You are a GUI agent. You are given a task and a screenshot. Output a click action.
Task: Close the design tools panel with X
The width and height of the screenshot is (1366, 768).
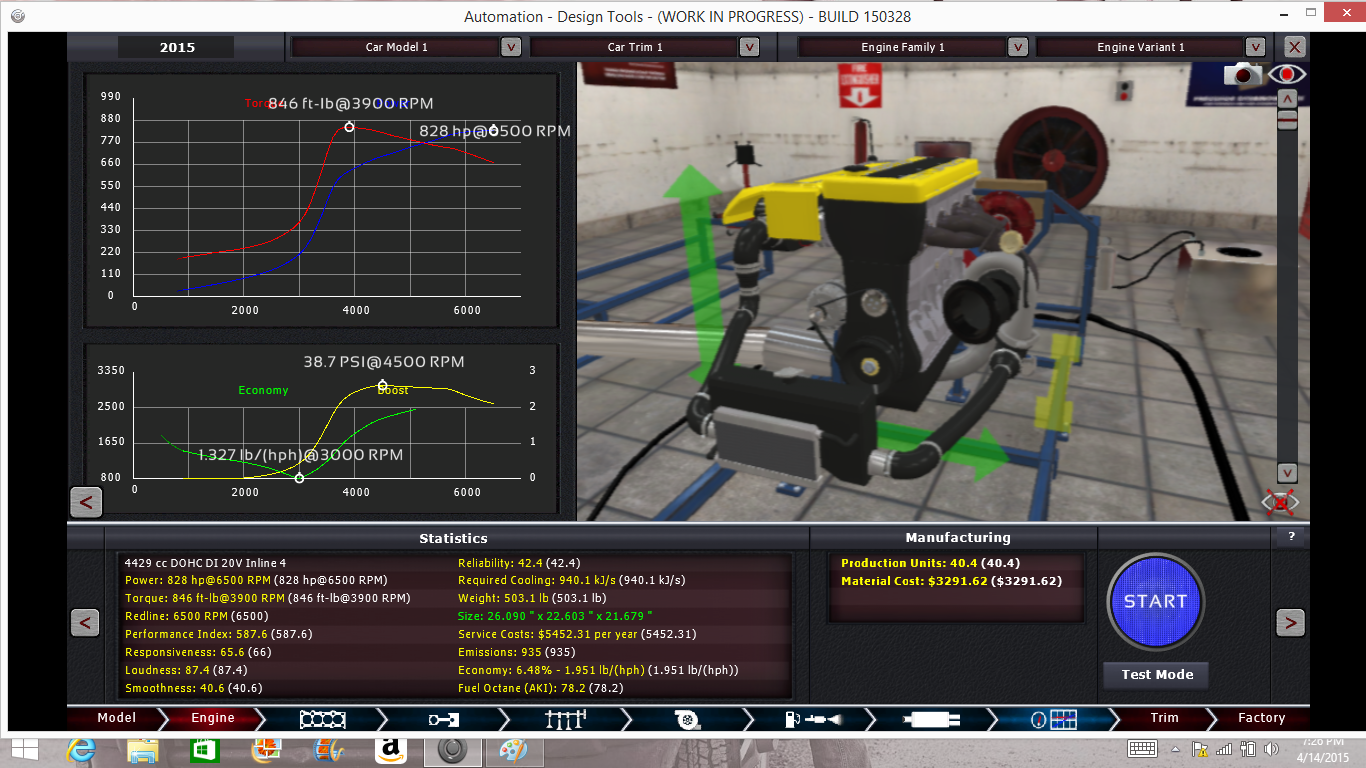pyautogui.click(x=1294, y=47)
